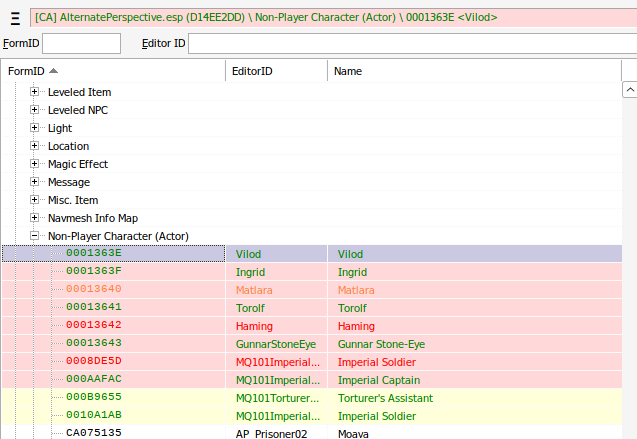The height and width of the screenshot is (439, 637).
Task: Open the hamburger menu icon
Action: click(x=15, y=18)
